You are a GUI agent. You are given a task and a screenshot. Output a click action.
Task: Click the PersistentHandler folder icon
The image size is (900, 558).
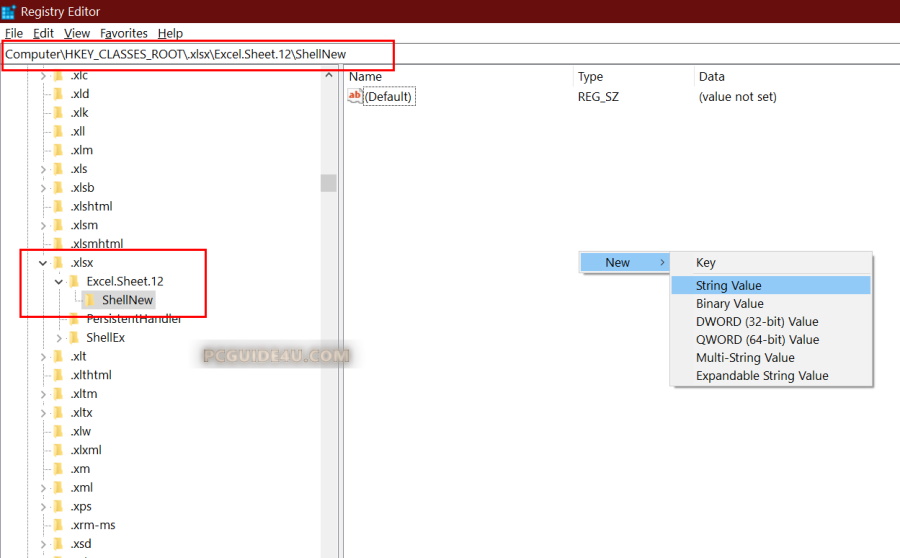74,319
